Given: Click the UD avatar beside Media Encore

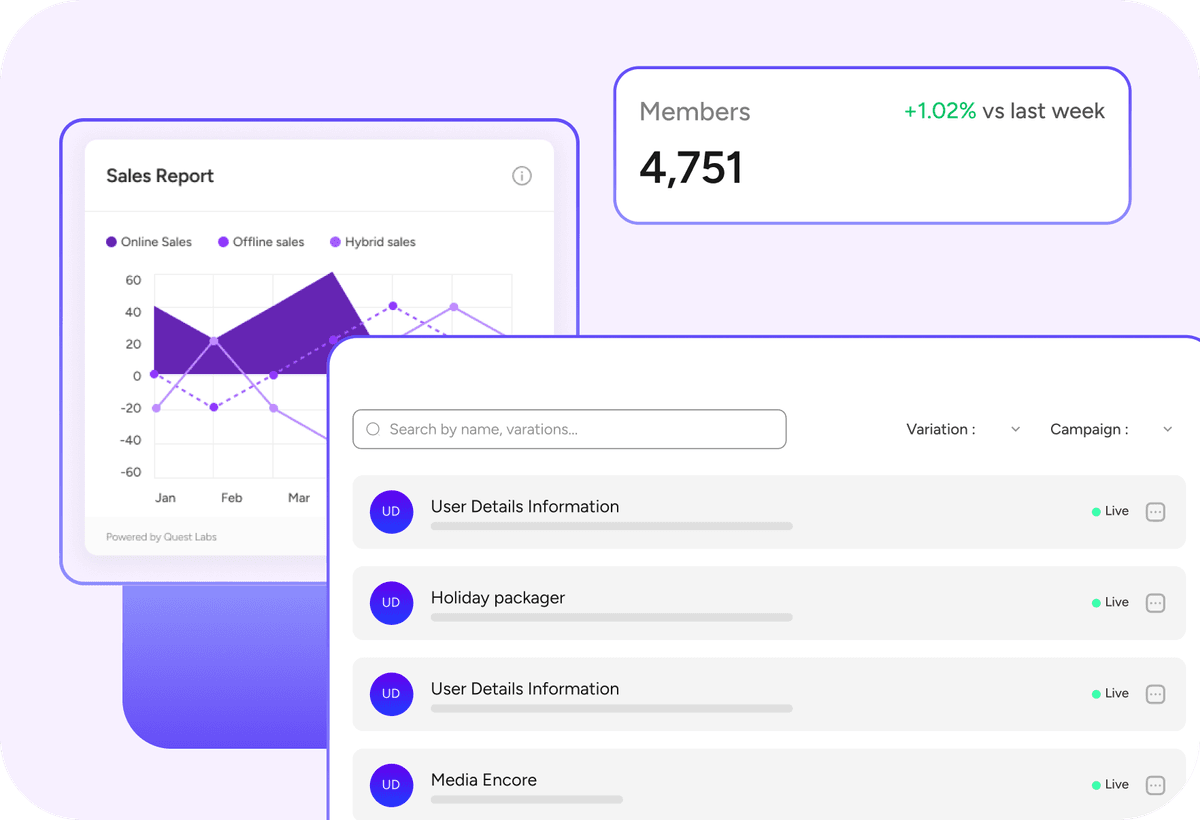Looking at the screenshot, I should click(391, 785).
